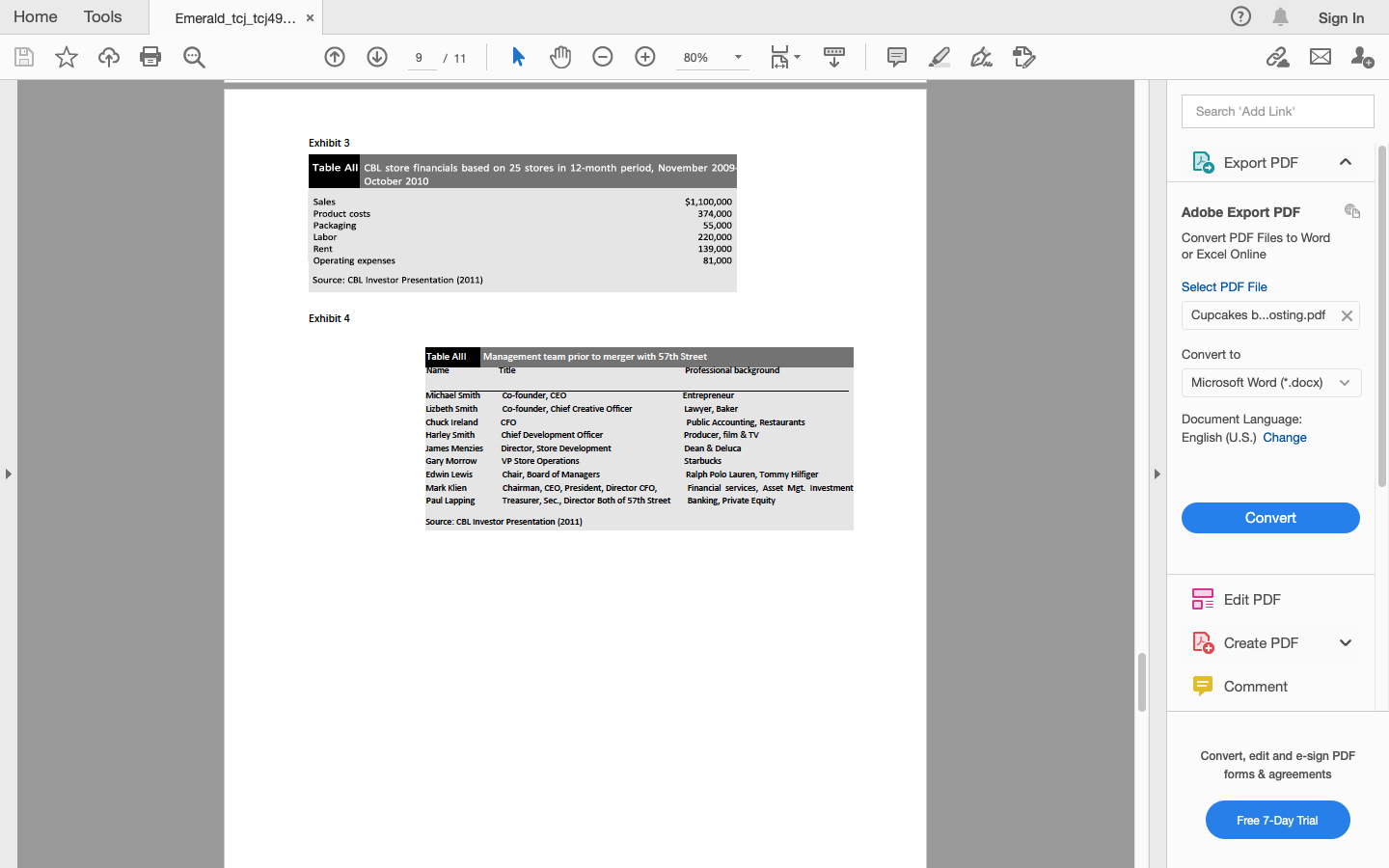Select the Highlight text tool
Viewport: 1389px width, 868px height.
939,57
